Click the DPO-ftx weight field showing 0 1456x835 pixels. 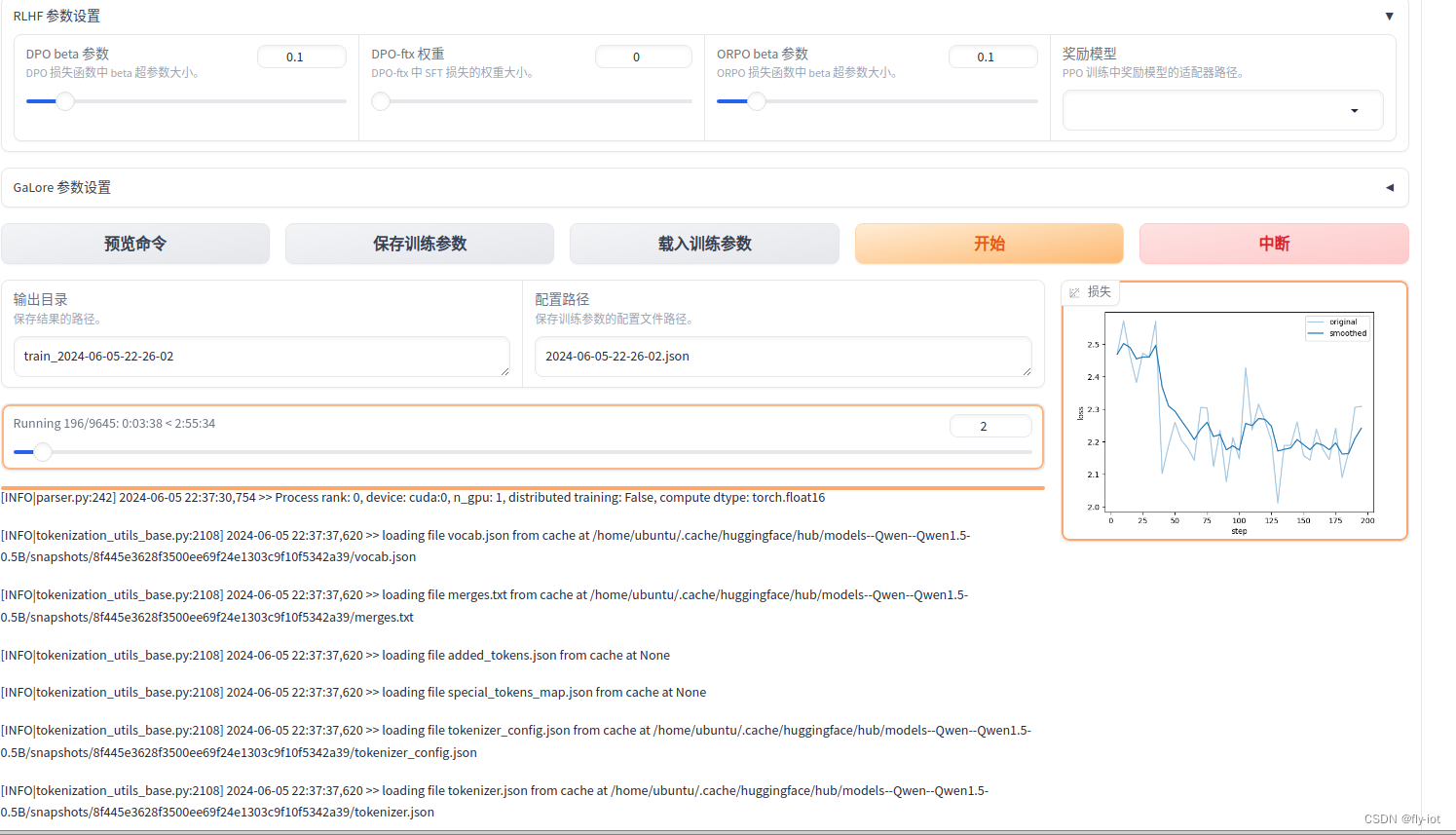pyautogui.click(x=644, y=56)
